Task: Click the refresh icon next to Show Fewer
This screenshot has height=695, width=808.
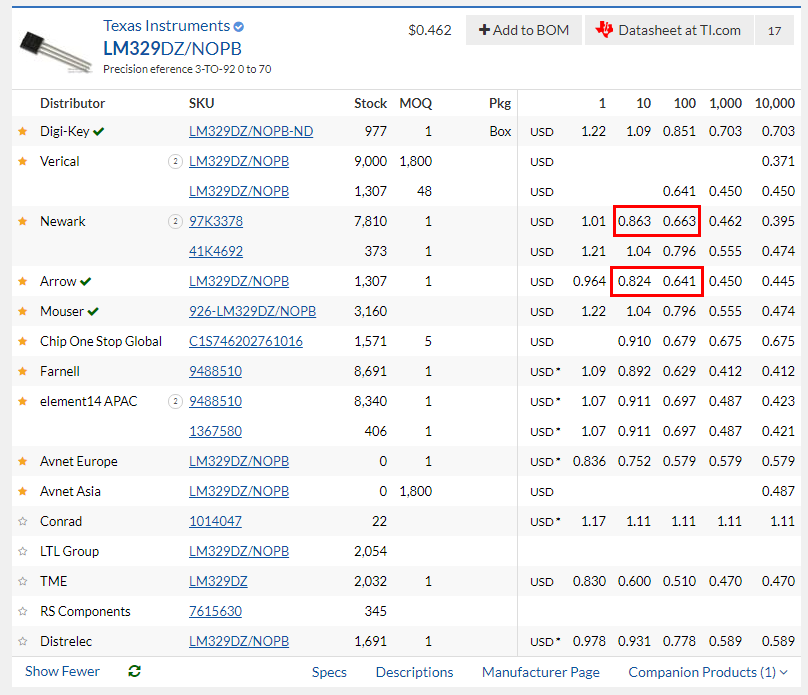Action: 134,671
